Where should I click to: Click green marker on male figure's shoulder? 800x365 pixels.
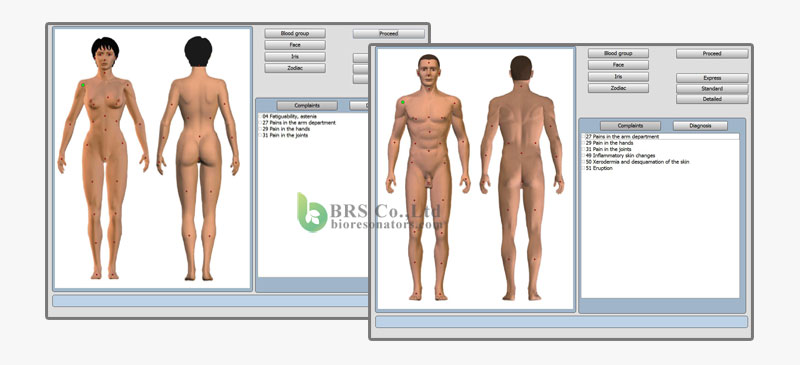[x=403, y=102]
